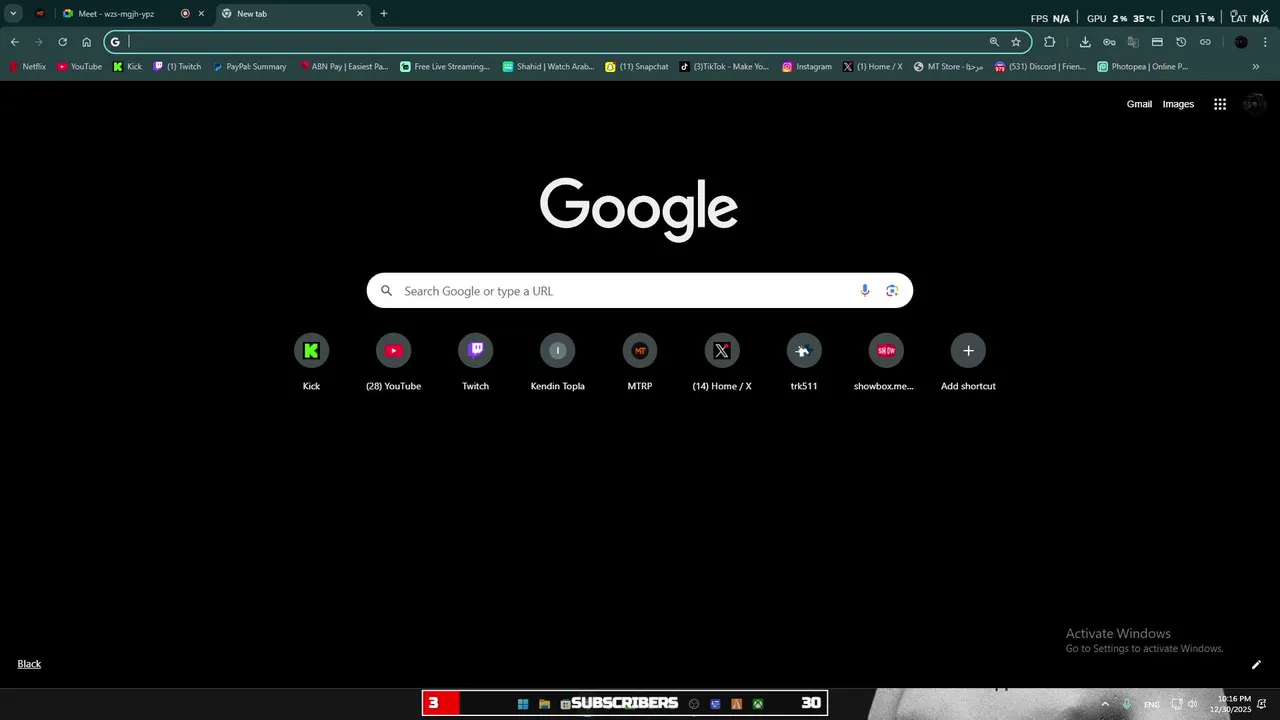Screen dimensions: 1280x720
Task: Open the Xbox app on taskbar
Action: point(758,704)
